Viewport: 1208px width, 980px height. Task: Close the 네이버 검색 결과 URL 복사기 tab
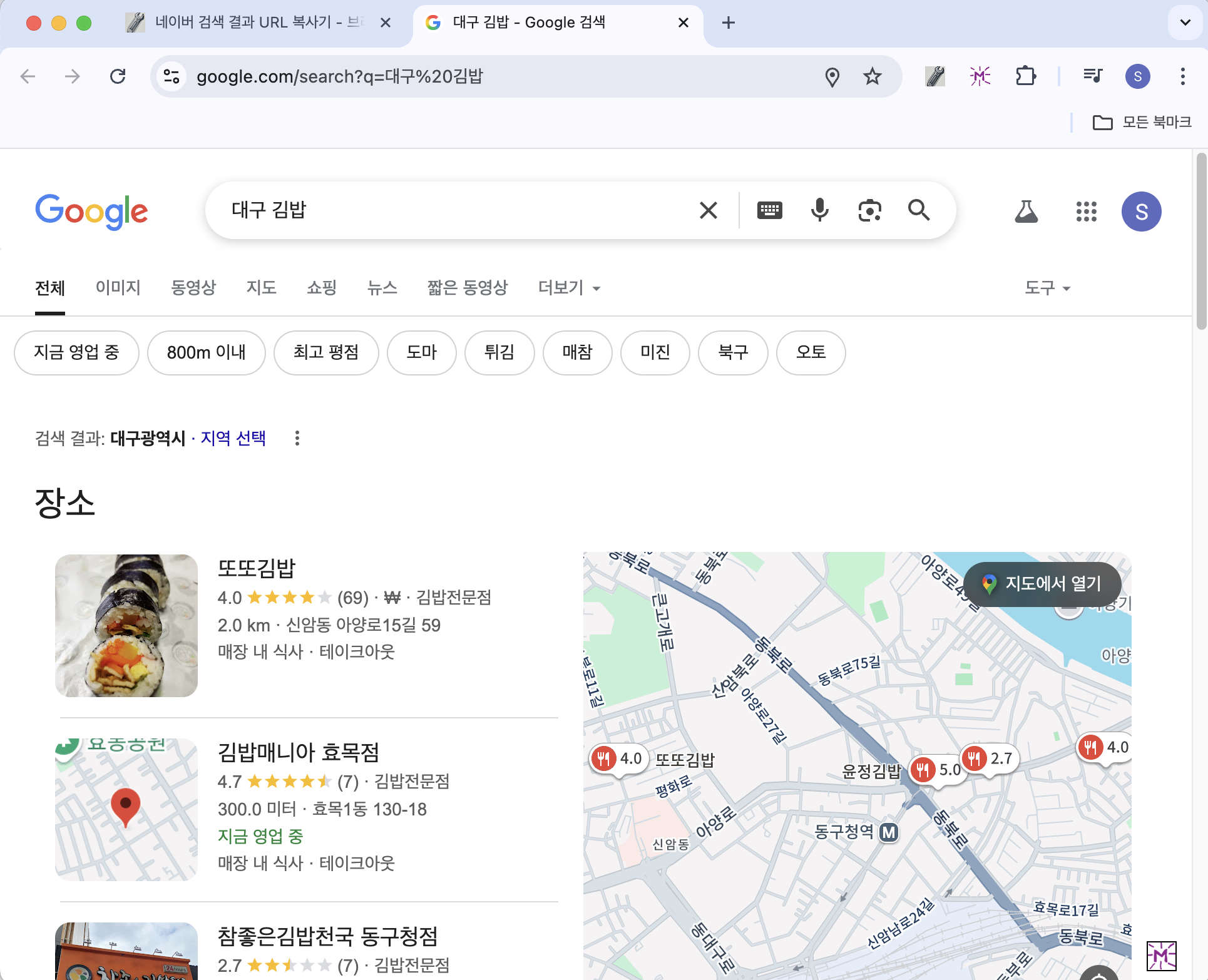(386, 23)
